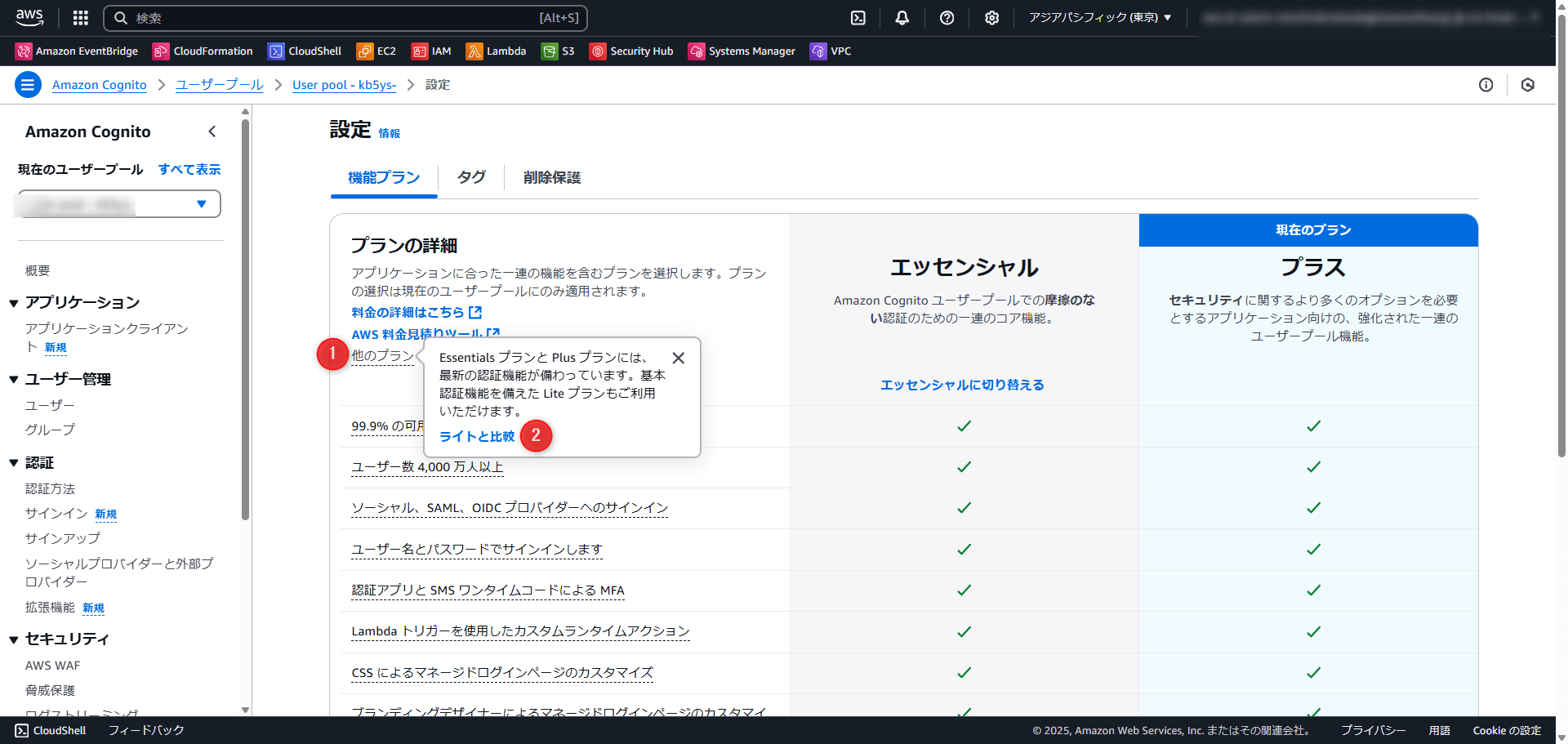Open Systems Manager shortcut
The width and height of the screenshot is (1568, 744).
point(742,51)
